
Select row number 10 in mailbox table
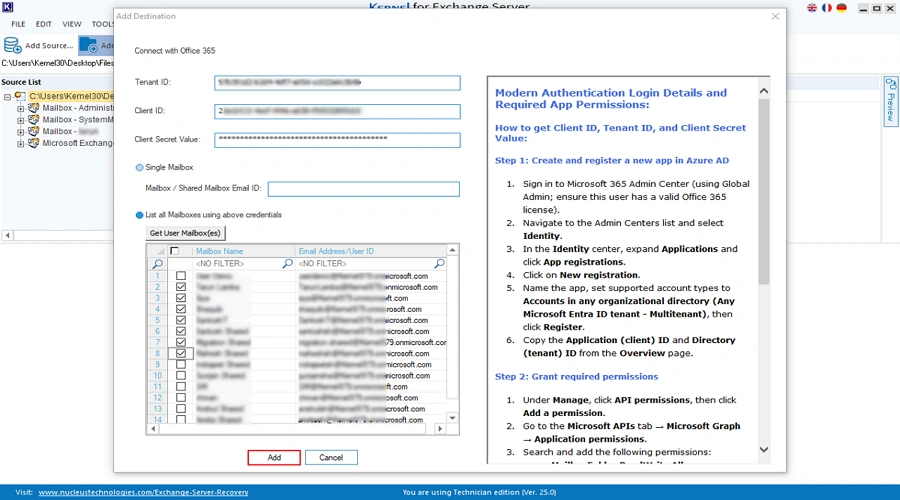[158, 375]
